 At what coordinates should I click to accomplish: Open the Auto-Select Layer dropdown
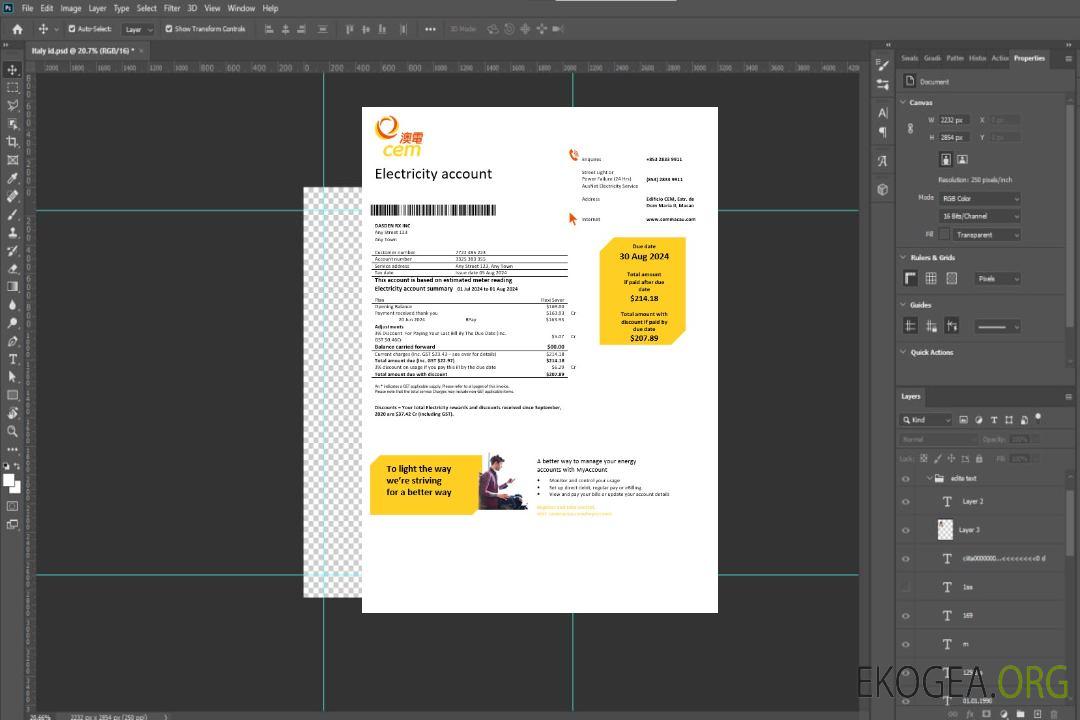138,29
